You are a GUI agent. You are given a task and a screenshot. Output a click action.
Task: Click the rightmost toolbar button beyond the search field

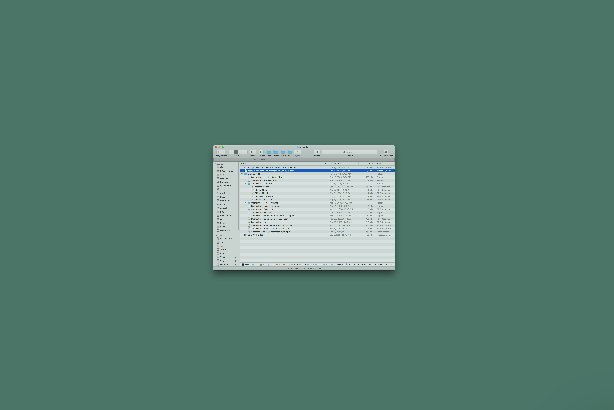click(386, 152)
